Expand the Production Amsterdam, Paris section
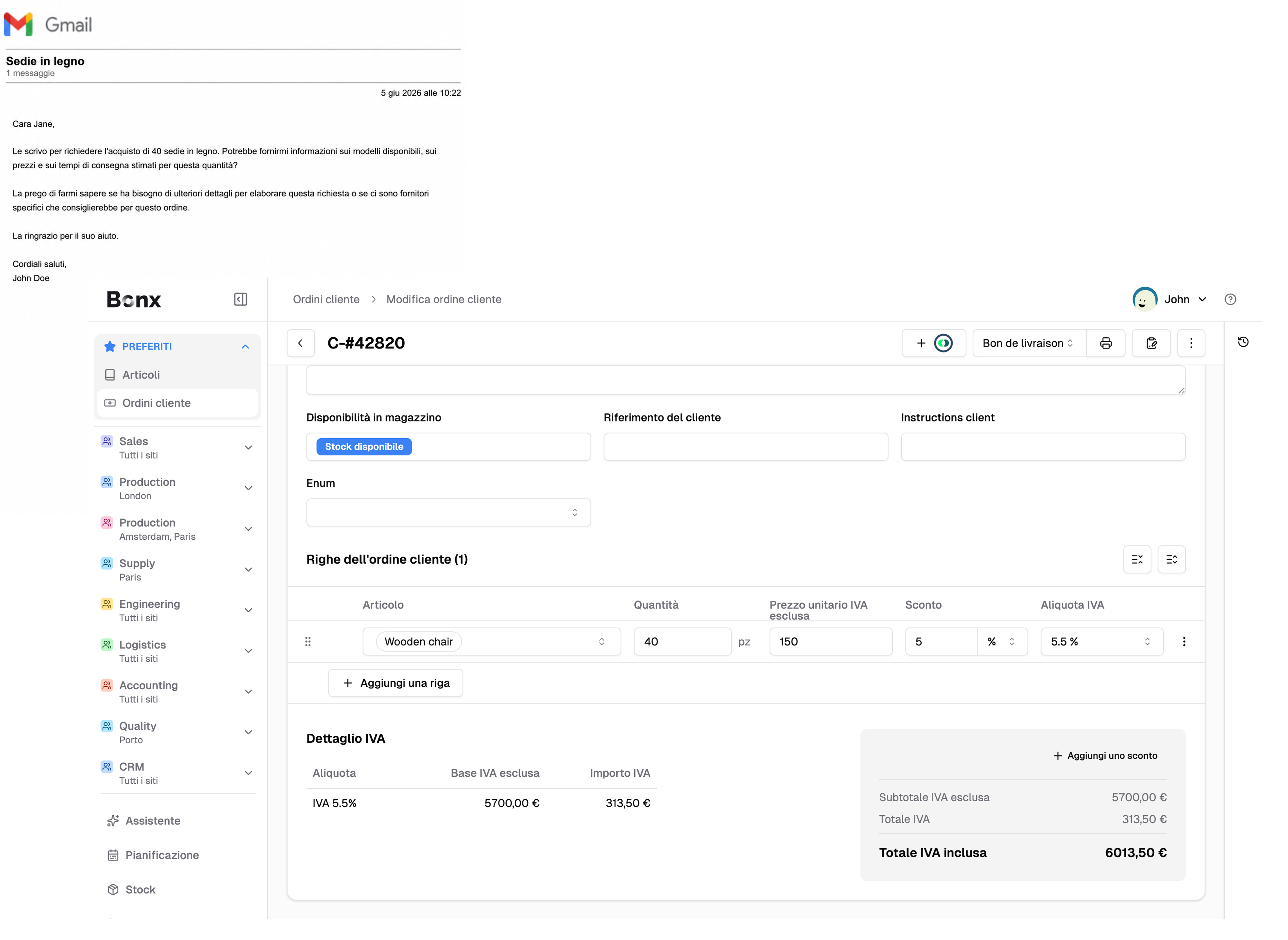This screenshot has width=1288, height=940. 248,529
